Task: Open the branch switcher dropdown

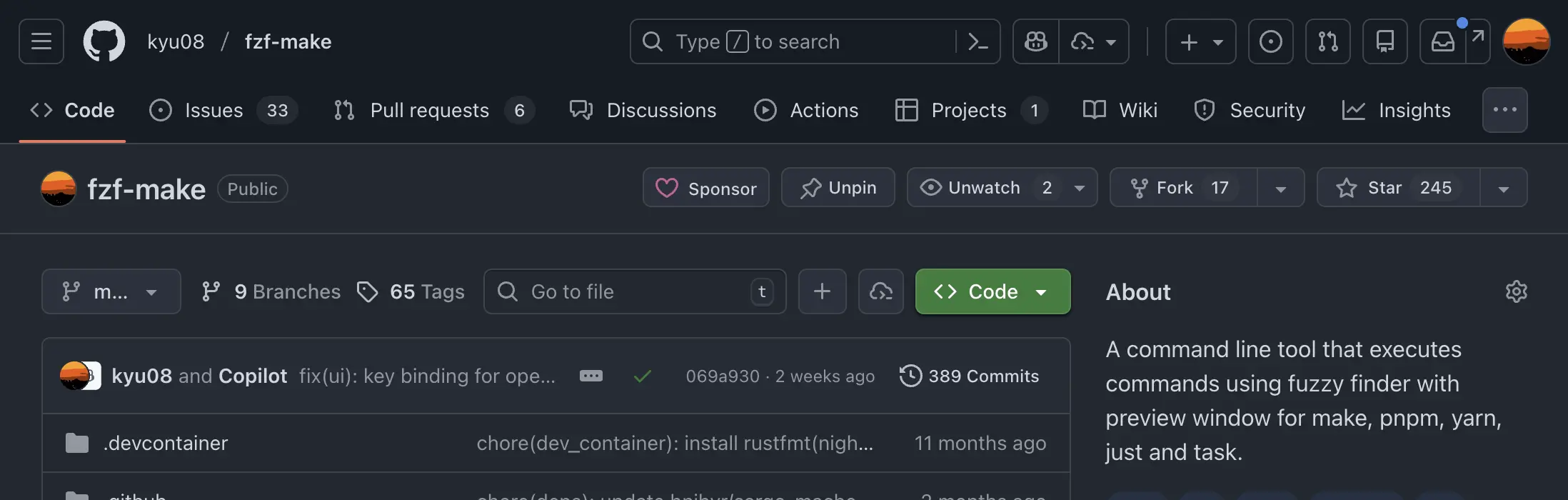Action: pyautogui.click(x=111, y=291)
